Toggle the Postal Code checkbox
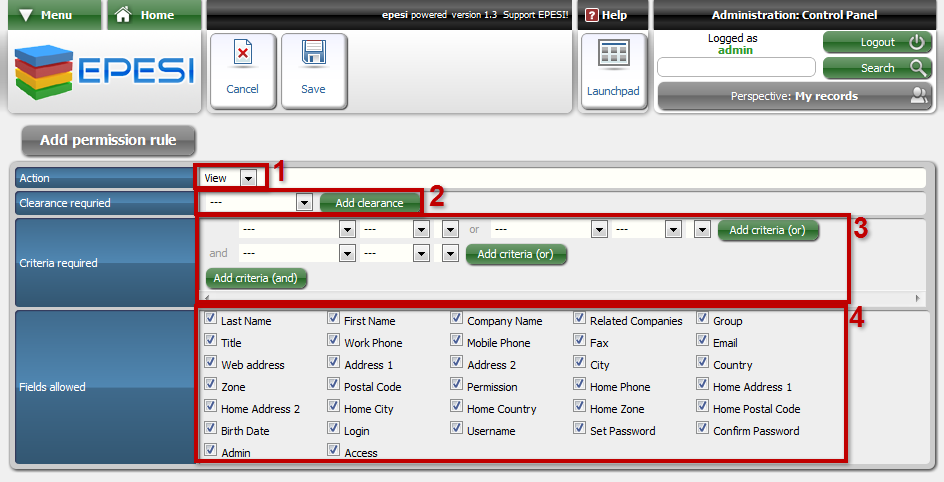944x482 pixels. [334, 384]
